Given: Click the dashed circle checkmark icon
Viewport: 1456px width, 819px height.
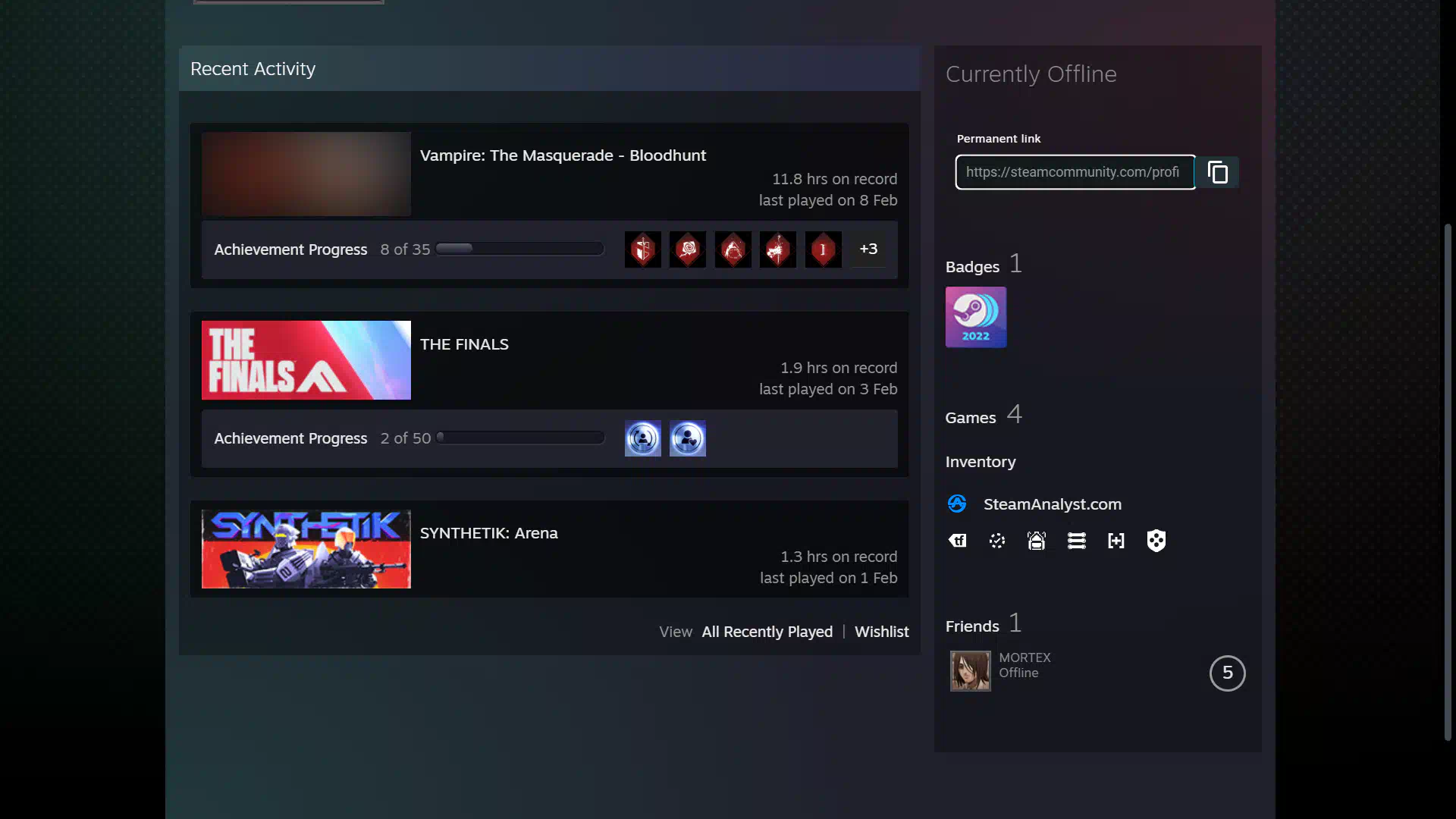Looking at the screenshot, I should [997, 541].
